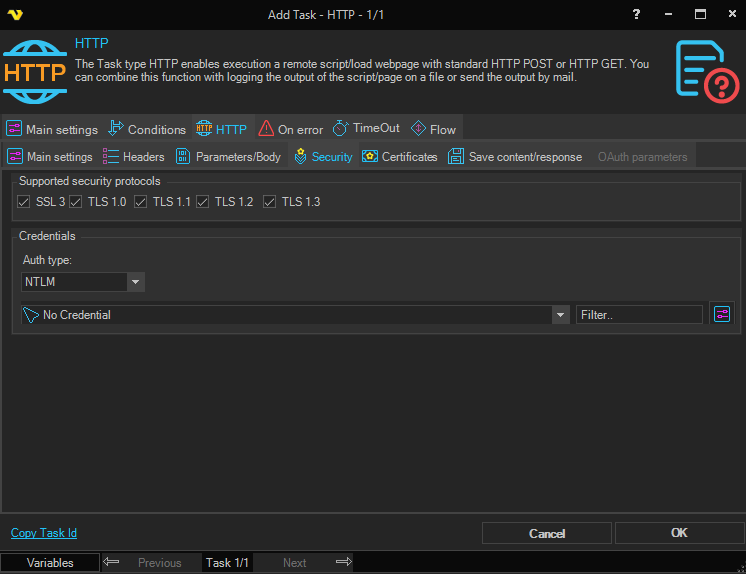Disable the TLS 1.3 protocol checkbox

coord(270,202)
